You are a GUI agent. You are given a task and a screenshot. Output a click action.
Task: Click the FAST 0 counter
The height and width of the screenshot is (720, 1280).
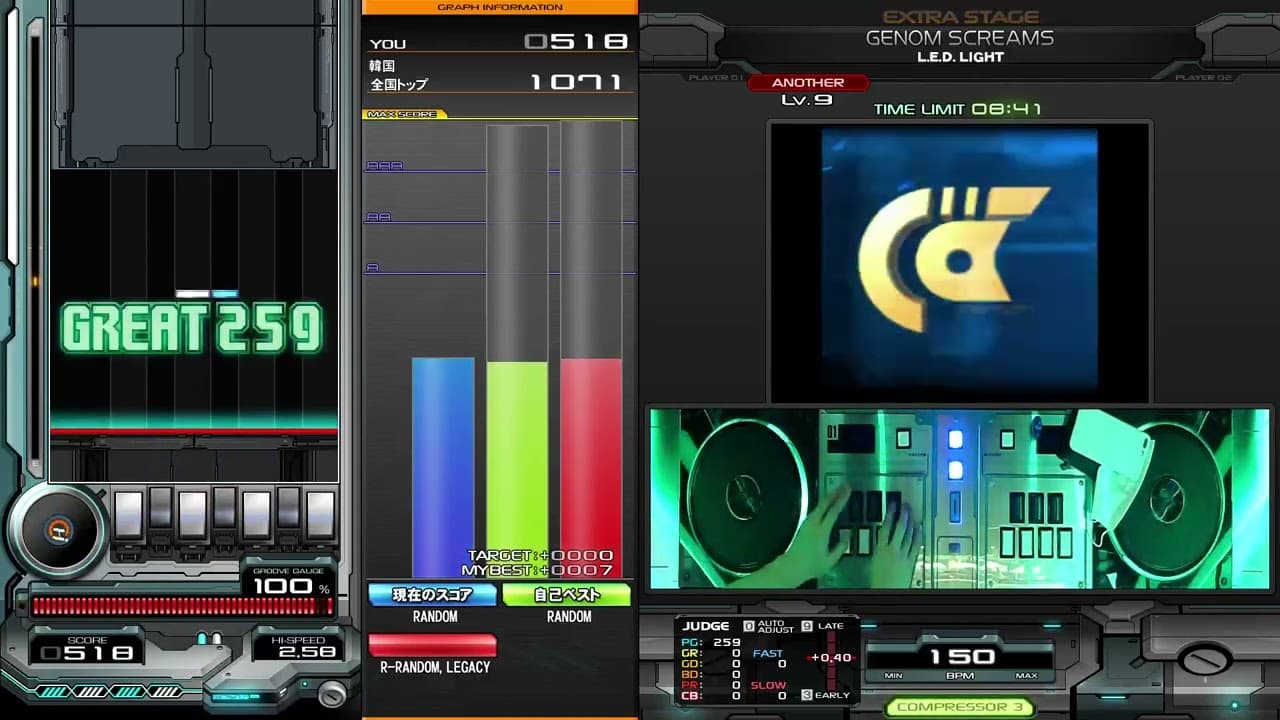pyautogui.click(x=769, y=658)
